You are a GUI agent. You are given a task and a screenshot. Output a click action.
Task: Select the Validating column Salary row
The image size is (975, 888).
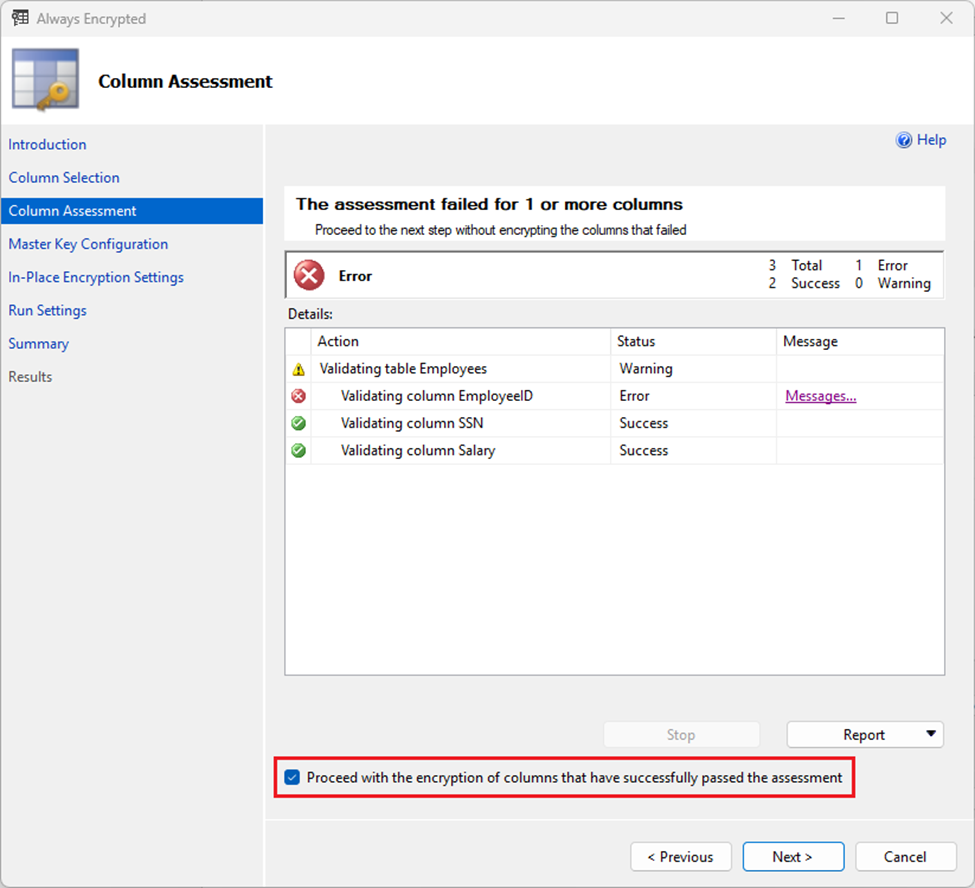pos(614,450)
